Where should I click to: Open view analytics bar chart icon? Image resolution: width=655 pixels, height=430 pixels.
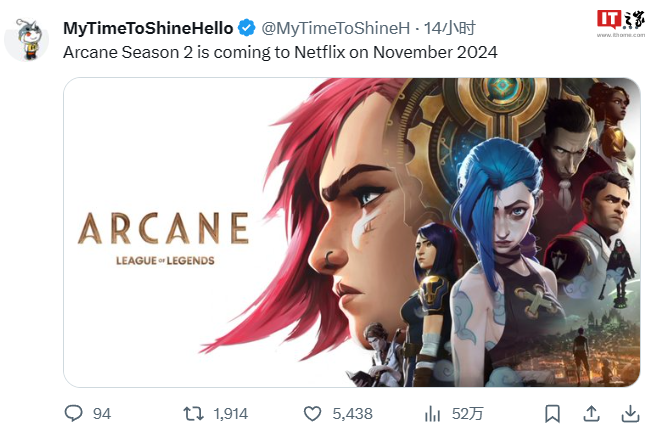tap(433, 413)
